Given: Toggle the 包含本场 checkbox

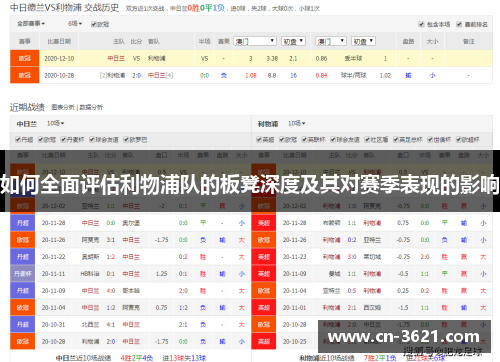Looking at the screenshot, I should point(421,24).
